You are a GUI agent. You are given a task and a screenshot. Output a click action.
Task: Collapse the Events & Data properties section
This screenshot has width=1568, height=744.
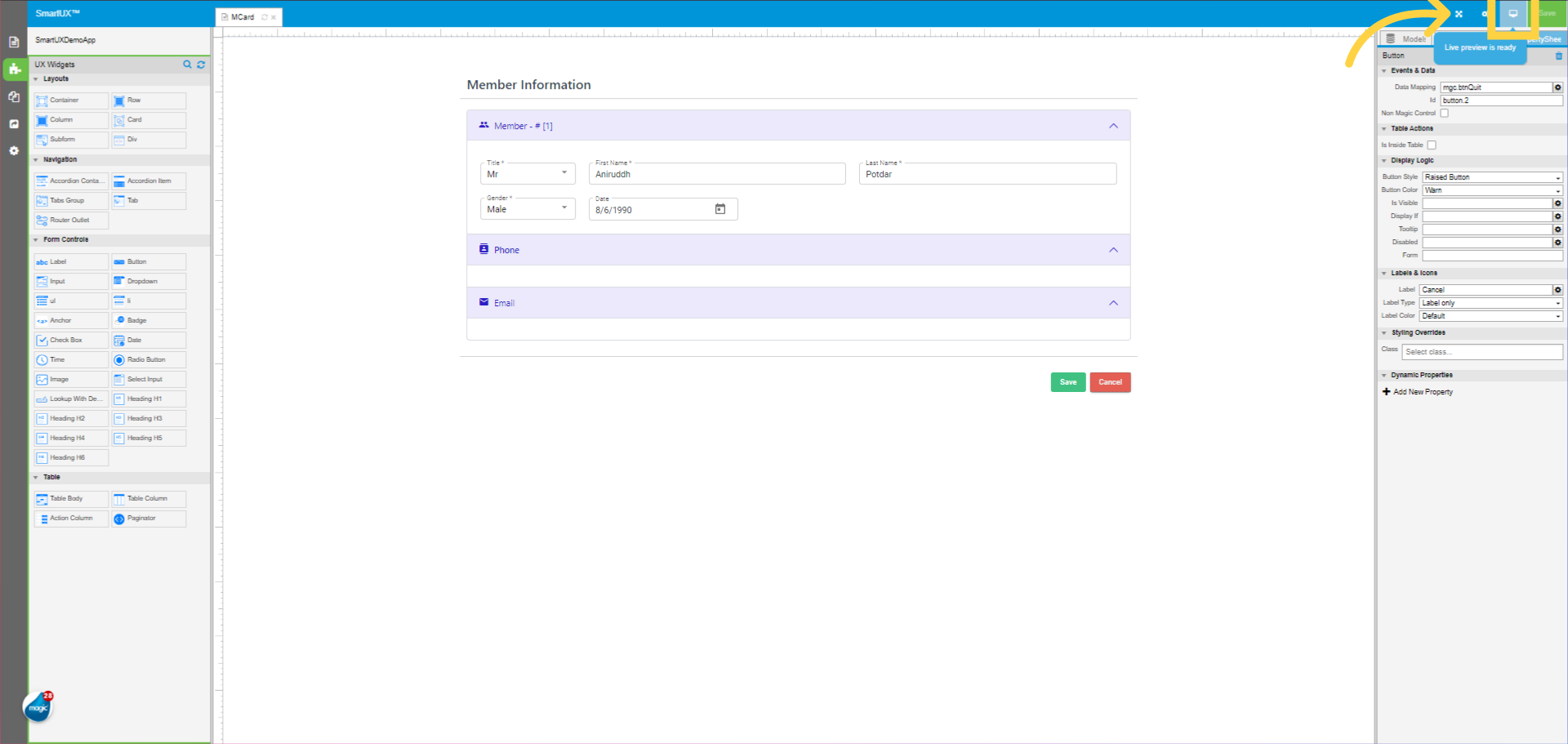[1384, 71]
